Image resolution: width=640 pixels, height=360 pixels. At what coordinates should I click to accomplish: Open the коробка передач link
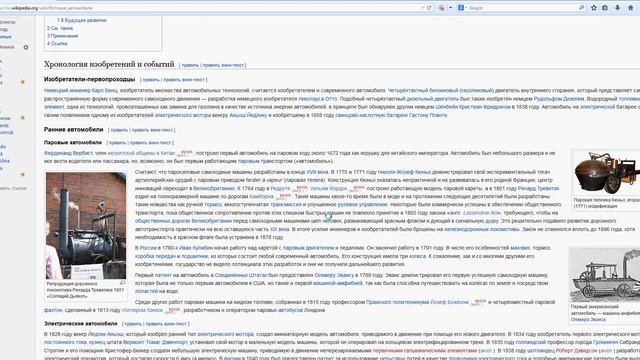click(x=156, y=256)
